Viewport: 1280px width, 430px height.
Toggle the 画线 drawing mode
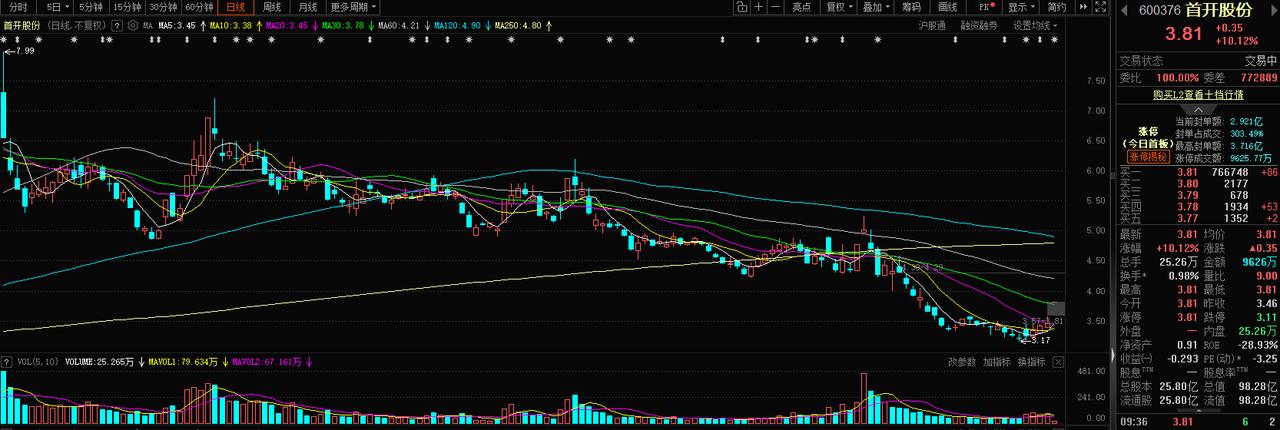click(948, 7)
